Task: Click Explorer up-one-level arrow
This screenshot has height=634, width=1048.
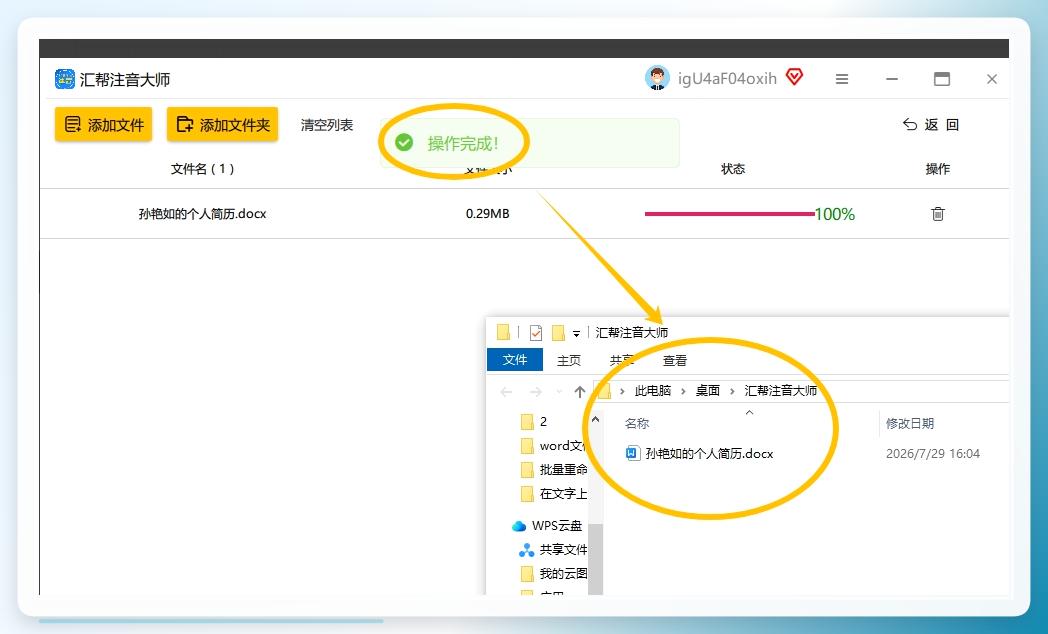Action: (579, 391)
